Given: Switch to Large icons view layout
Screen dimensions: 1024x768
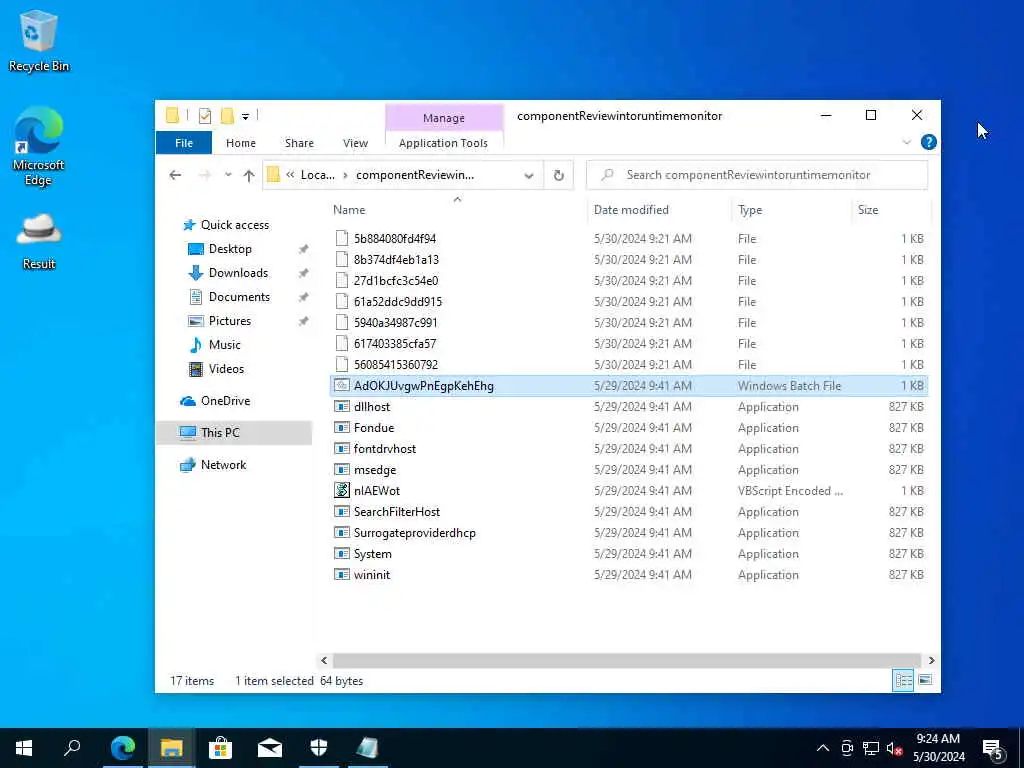Looking at the screenshot, I should click(x=925, y=681).
